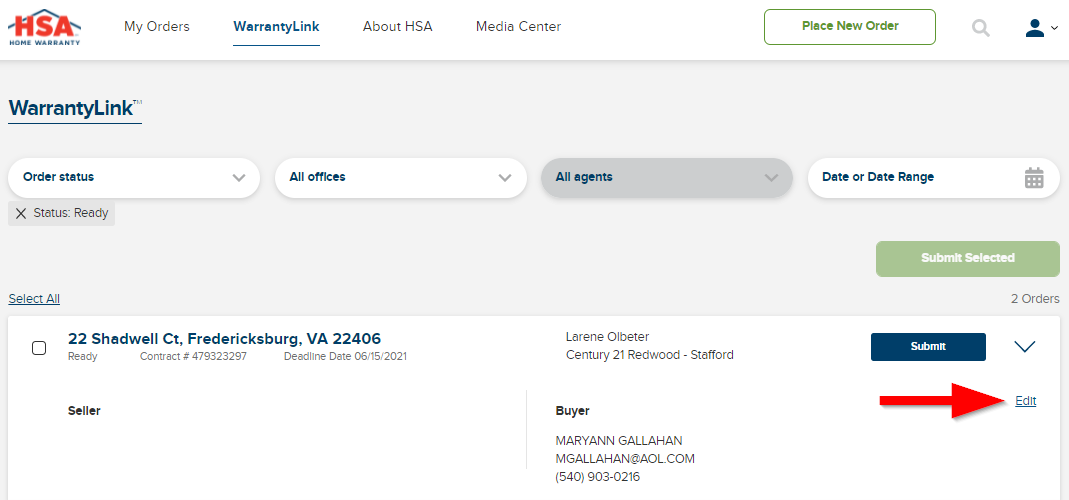Go to My Orders menu item
Viewport: 1069px width, 500px height.
(157, 27)
